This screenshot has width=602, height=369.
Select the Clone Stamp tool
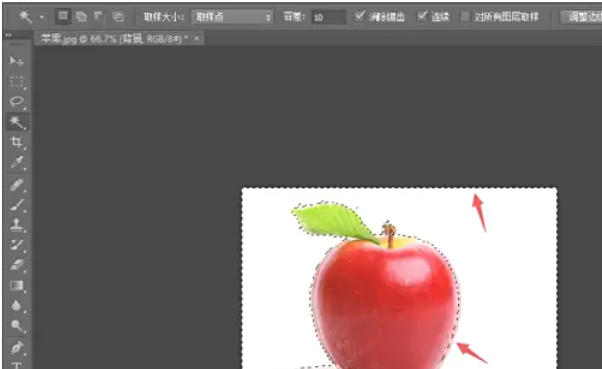pos(17,225)
